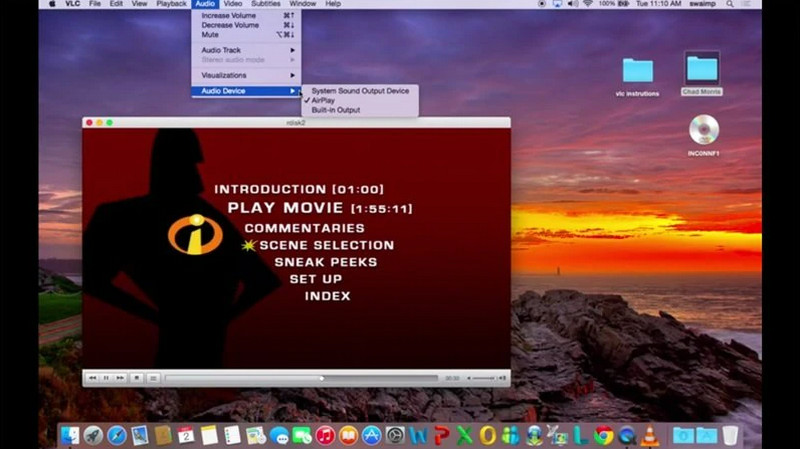800x449 pixels.
Task: Click the Incredibles logo in the video
Action: pos(195,235)
